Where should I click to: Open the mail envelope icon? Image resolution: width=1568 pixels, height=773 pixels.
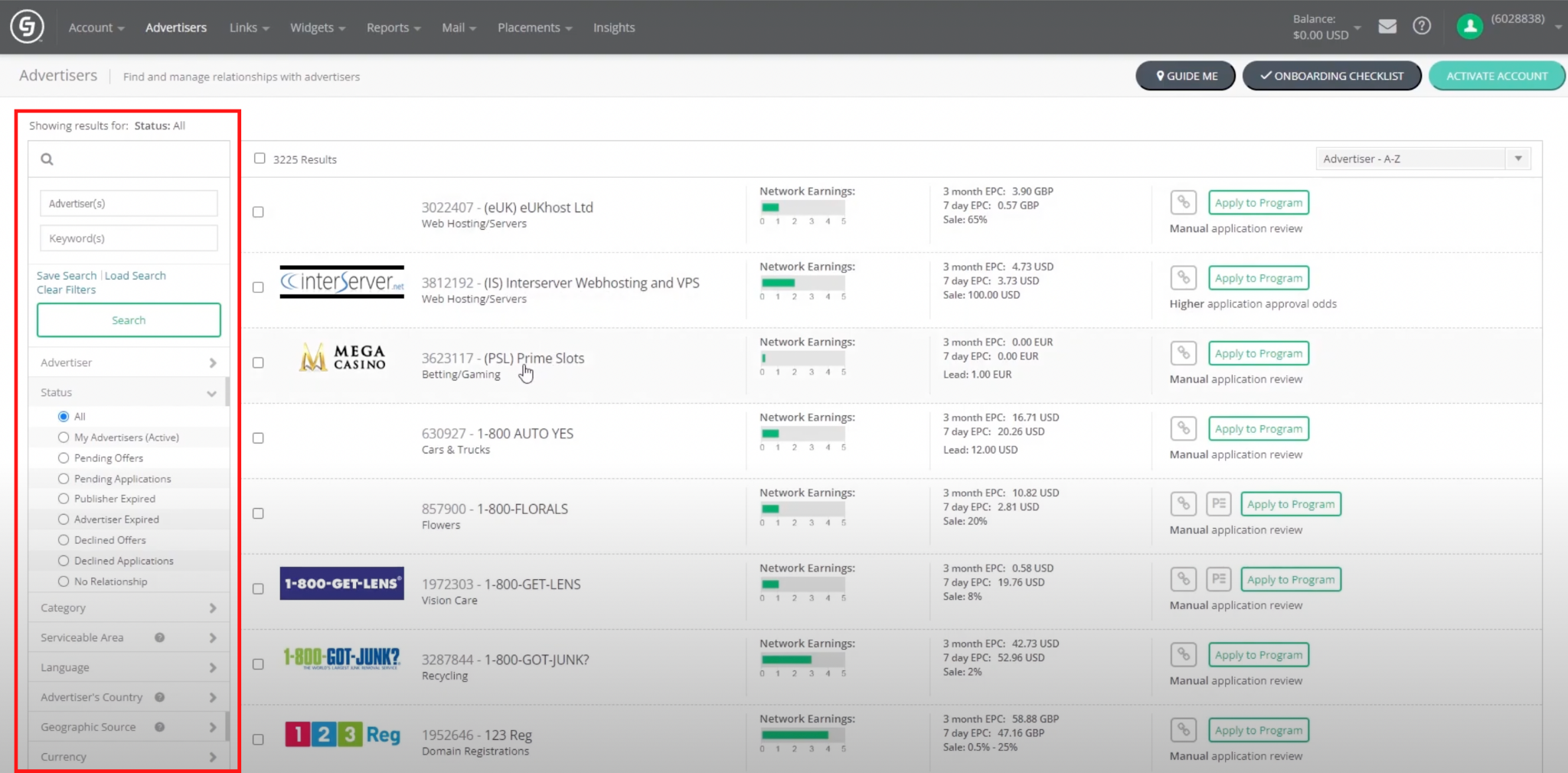click(1387, 27)
